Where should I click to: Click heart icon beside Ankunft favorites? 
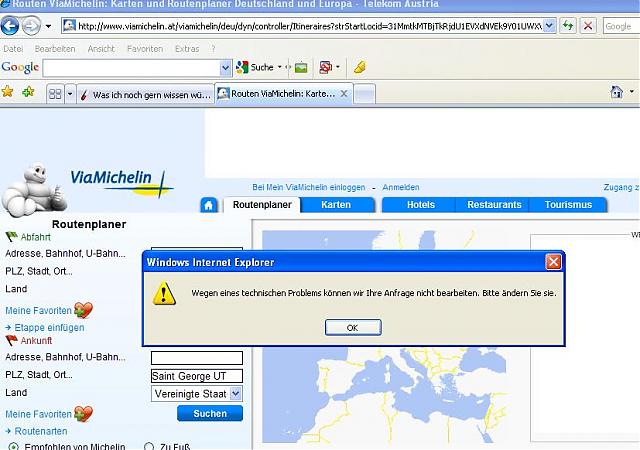pyautogui.click(x=83, y=414)
